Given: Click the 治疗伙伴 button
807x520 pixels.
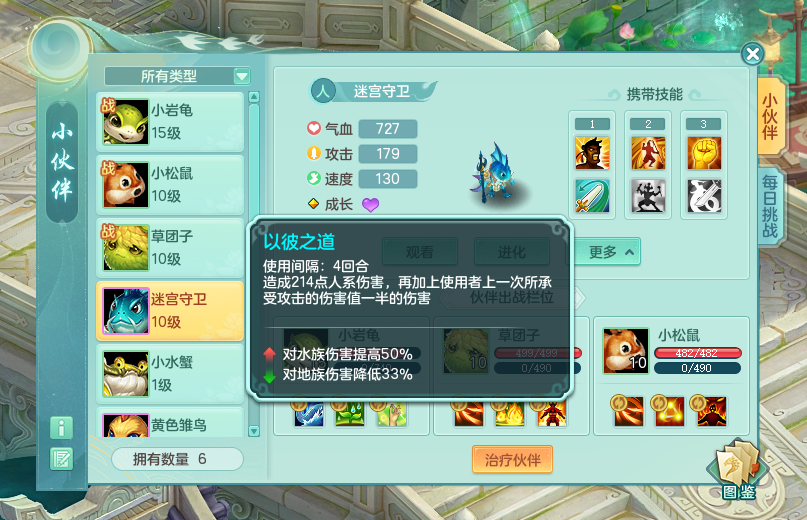Looking at the screenshot, I should point(512,459).
